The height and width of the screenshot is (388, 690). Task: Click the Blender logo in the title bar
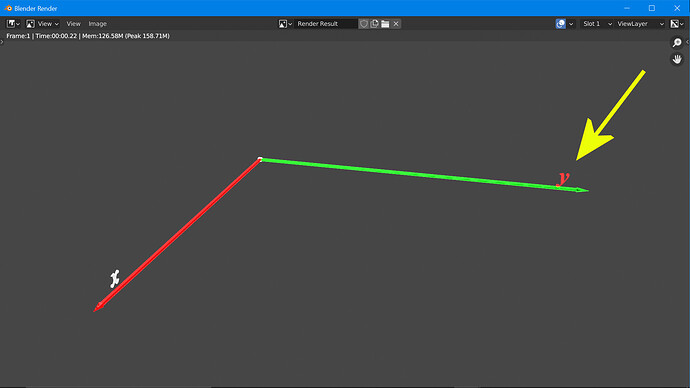click(x=8, y=8)
